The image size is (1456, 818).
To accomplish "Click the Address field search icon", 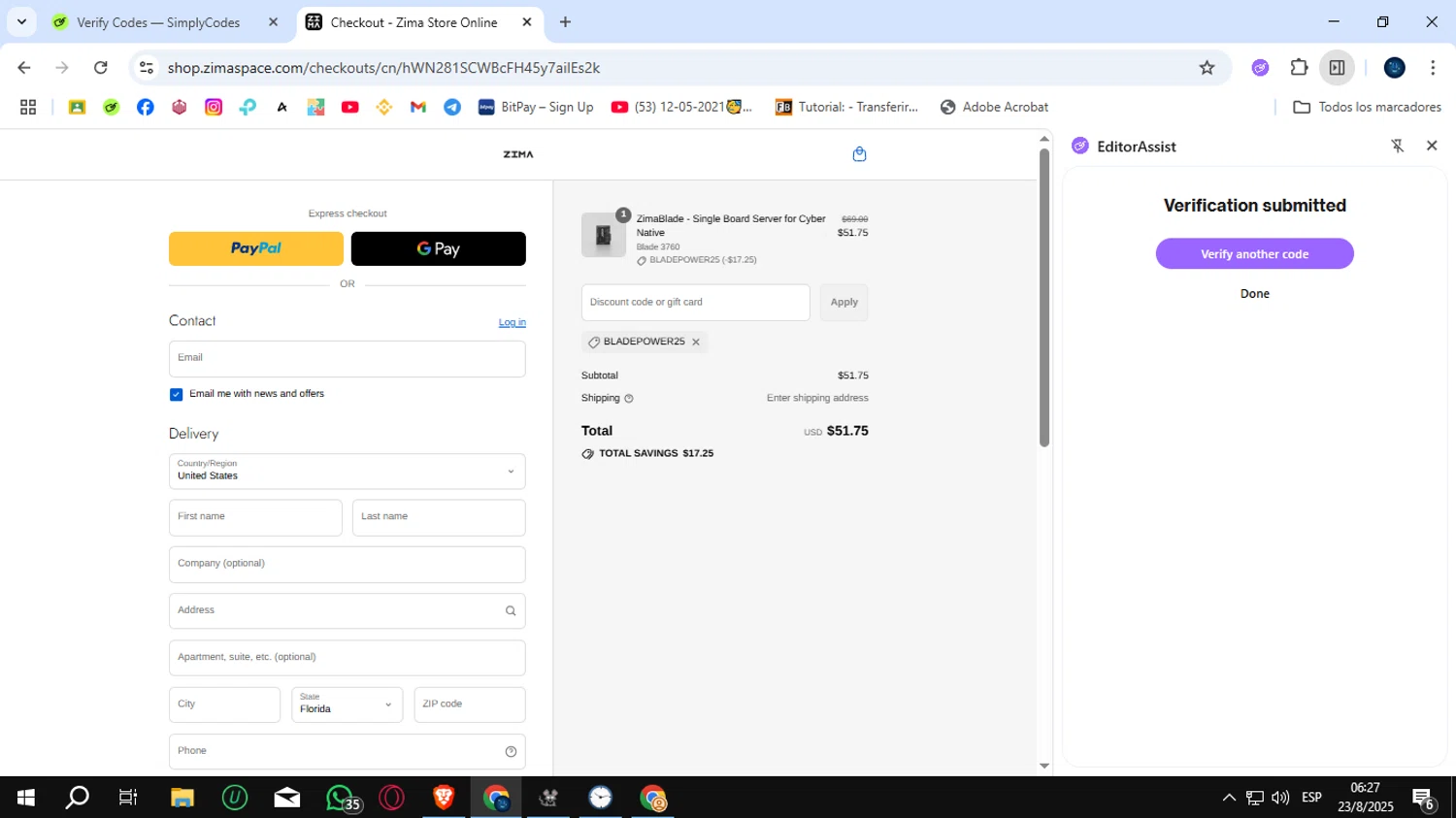I will (511, 611).
